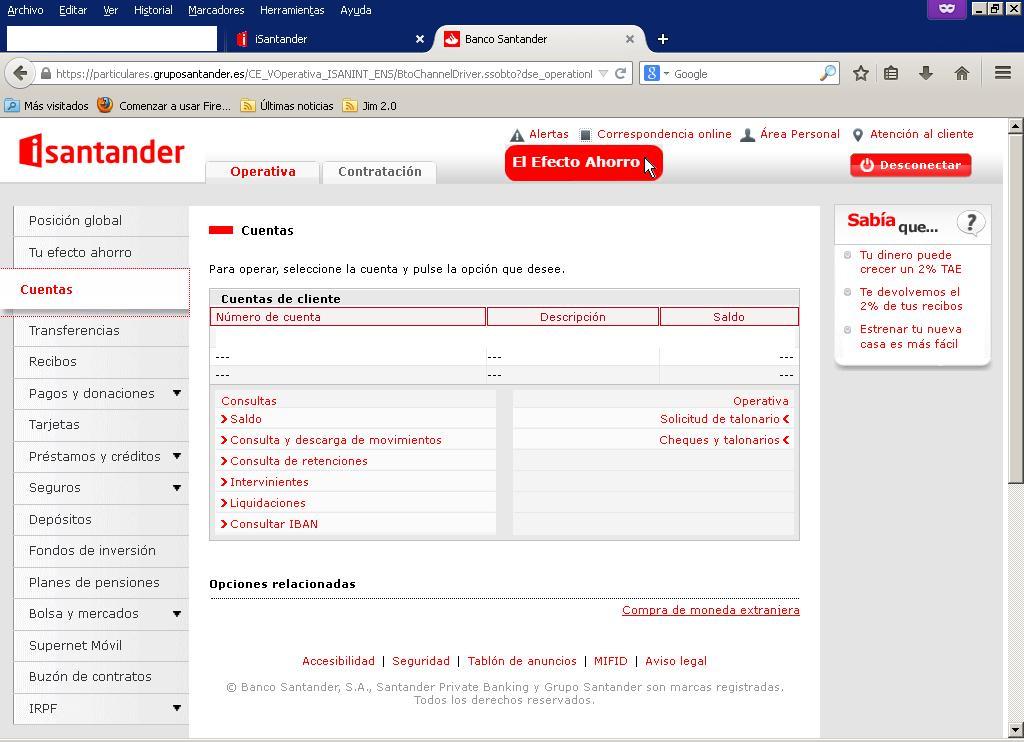Viewport: 1024px width, 742px height.
Task: Select the Contratación tab
Action: [379, 171]
